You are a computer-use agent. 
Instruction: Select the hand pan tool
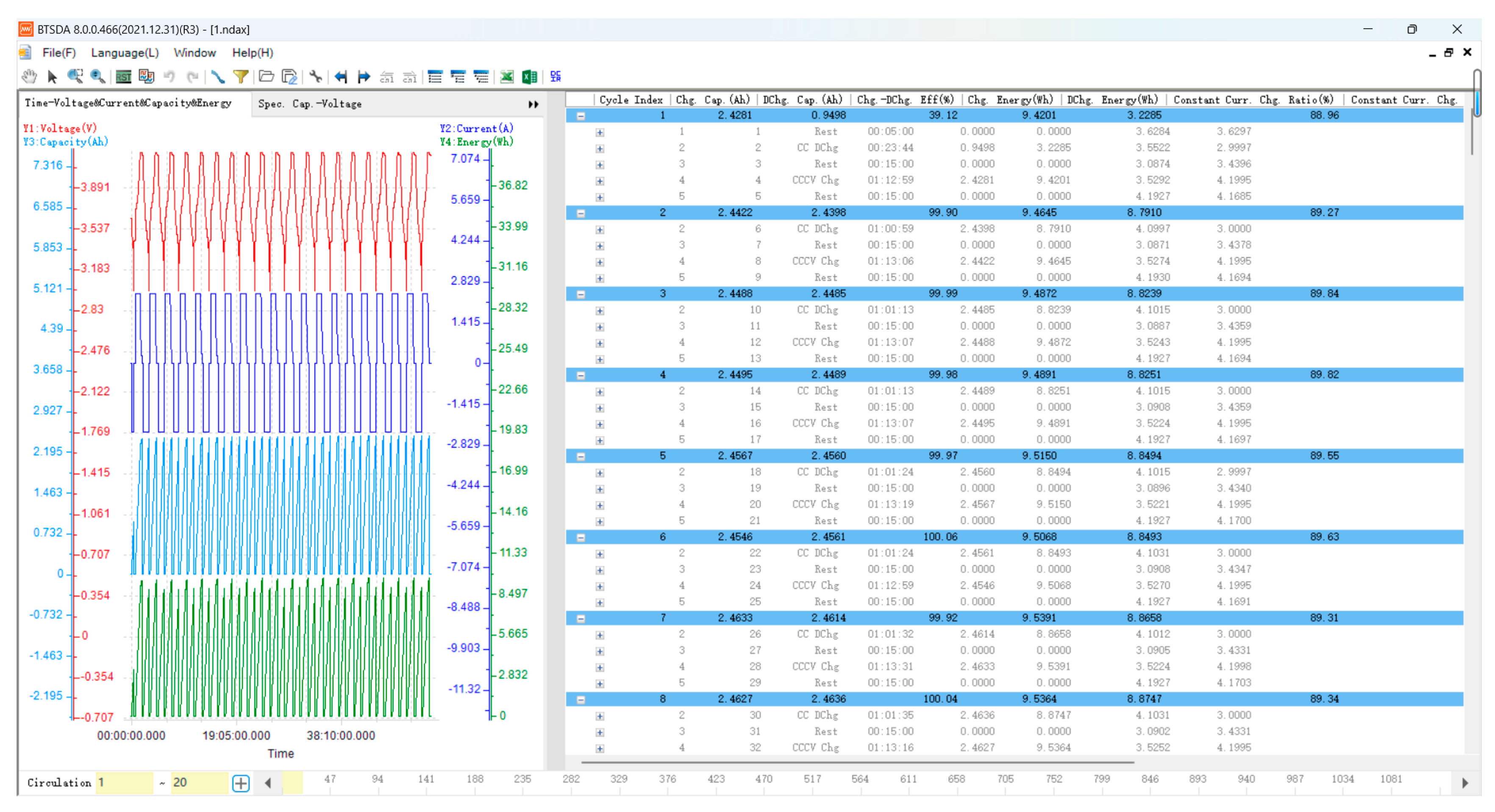(x=29, y=77)
